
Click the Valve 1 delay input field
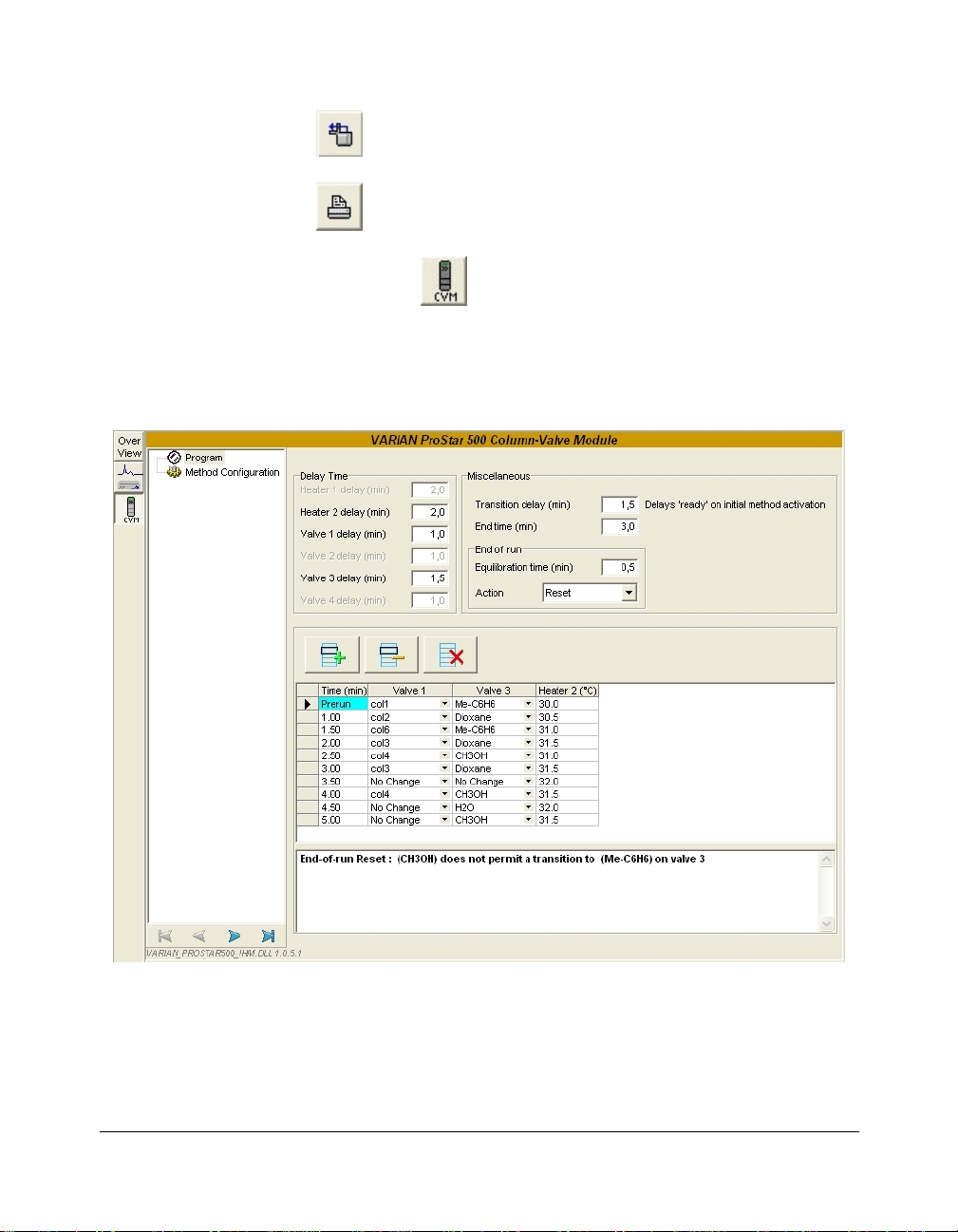[430, 534]
